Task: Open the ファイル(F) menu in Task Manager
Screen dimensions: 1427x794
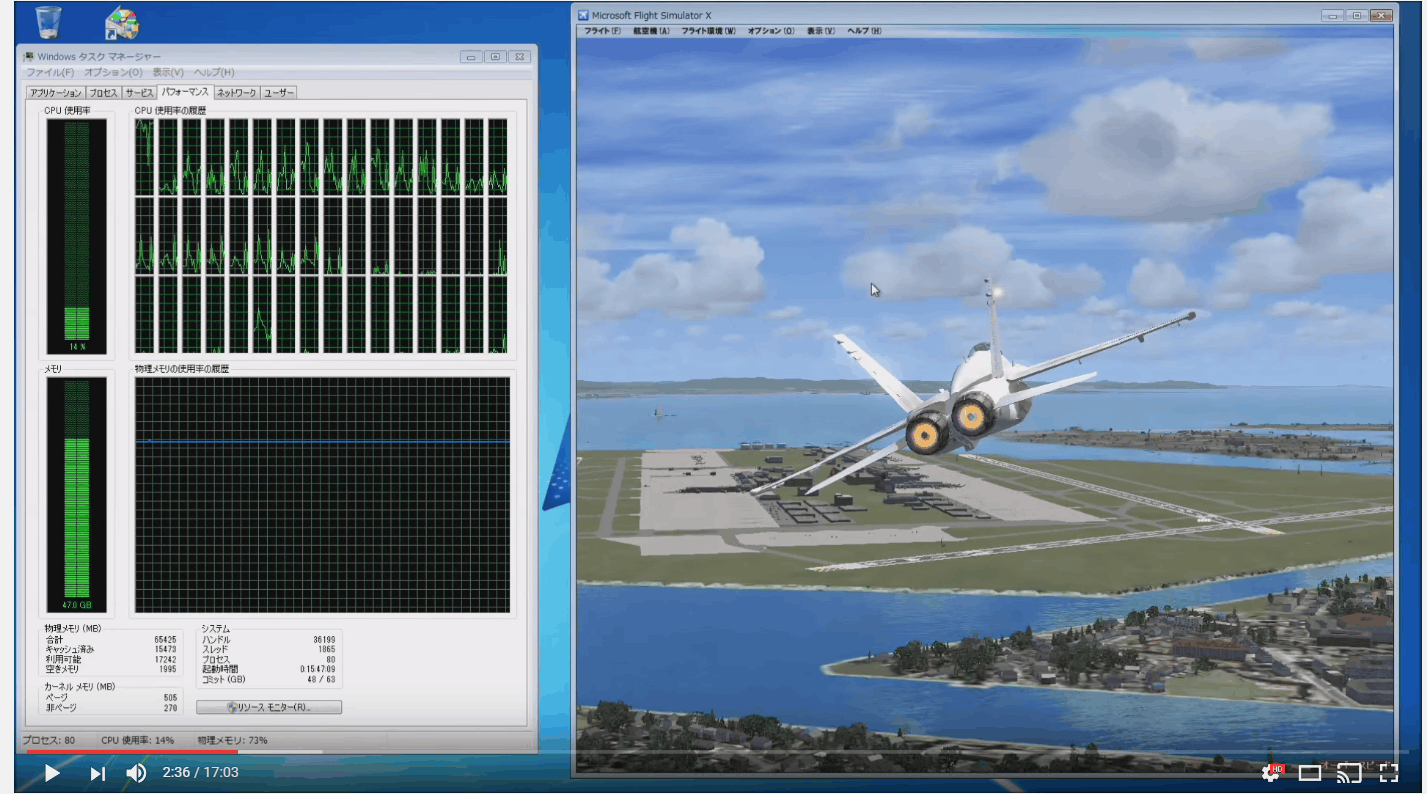Action: tap(50, 73)
